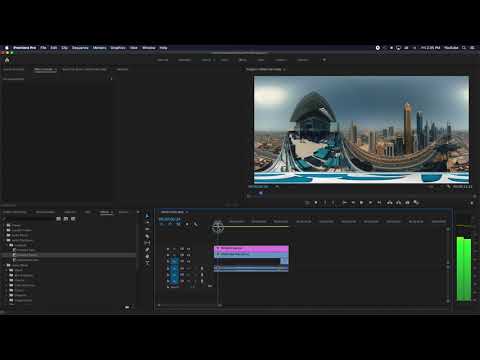Enable voice-over record on A2 track

pos(202,274)
